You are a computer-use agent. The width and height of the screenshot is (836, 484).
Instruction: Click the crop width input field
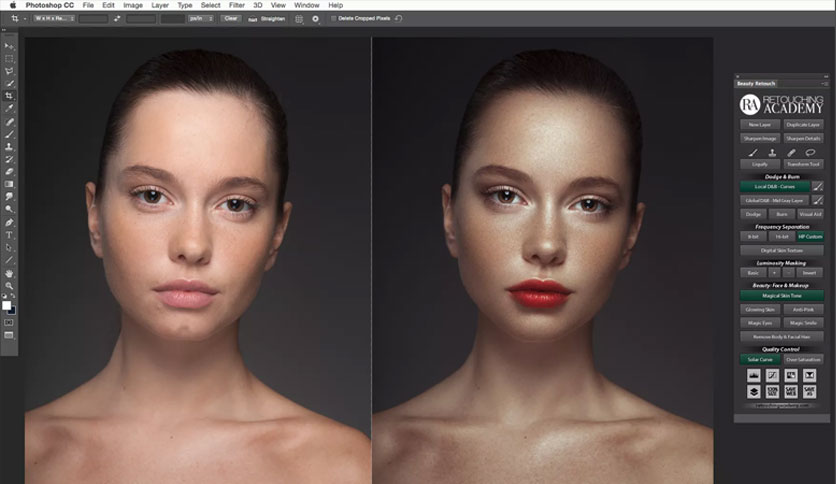click(93, 19)
